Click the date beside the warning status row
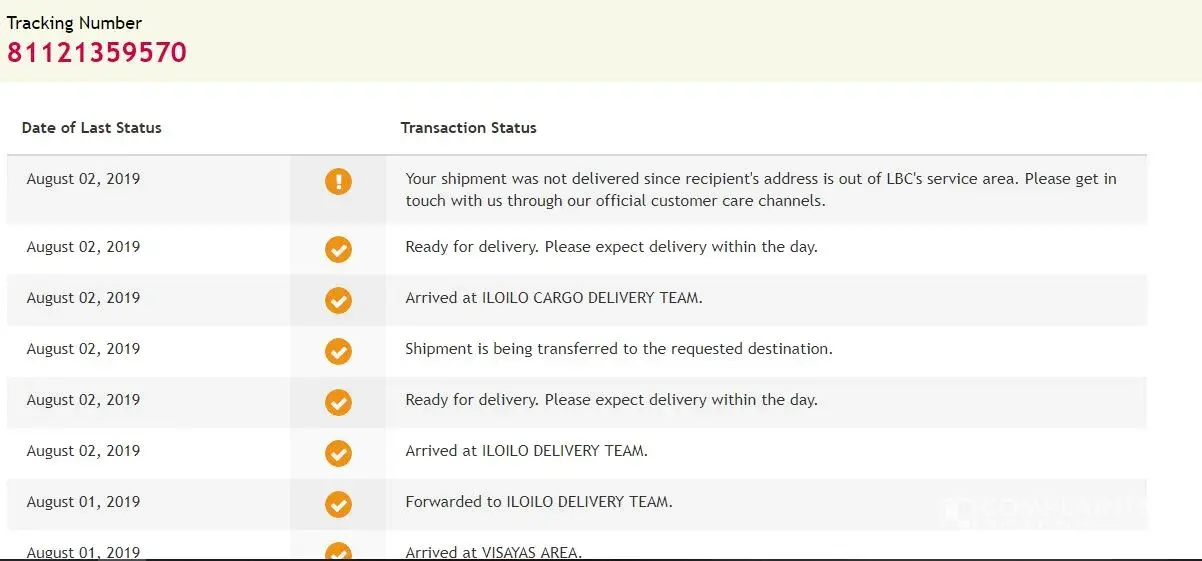 [x=83, y=179]
